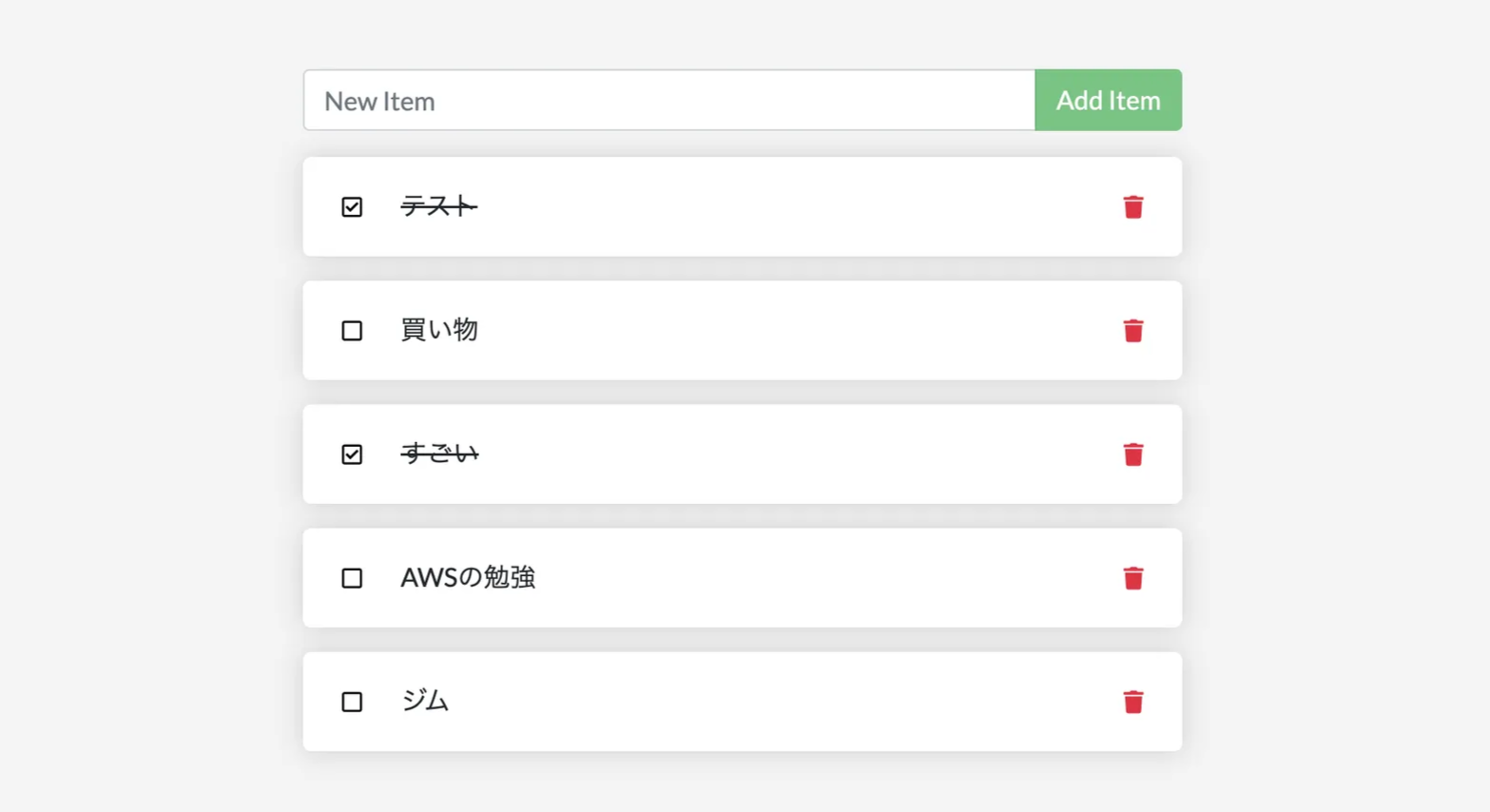Mark 買い物 as completed
Image resolution: width=1490 pixels, height=812 pixels.
tap(352, 331)
